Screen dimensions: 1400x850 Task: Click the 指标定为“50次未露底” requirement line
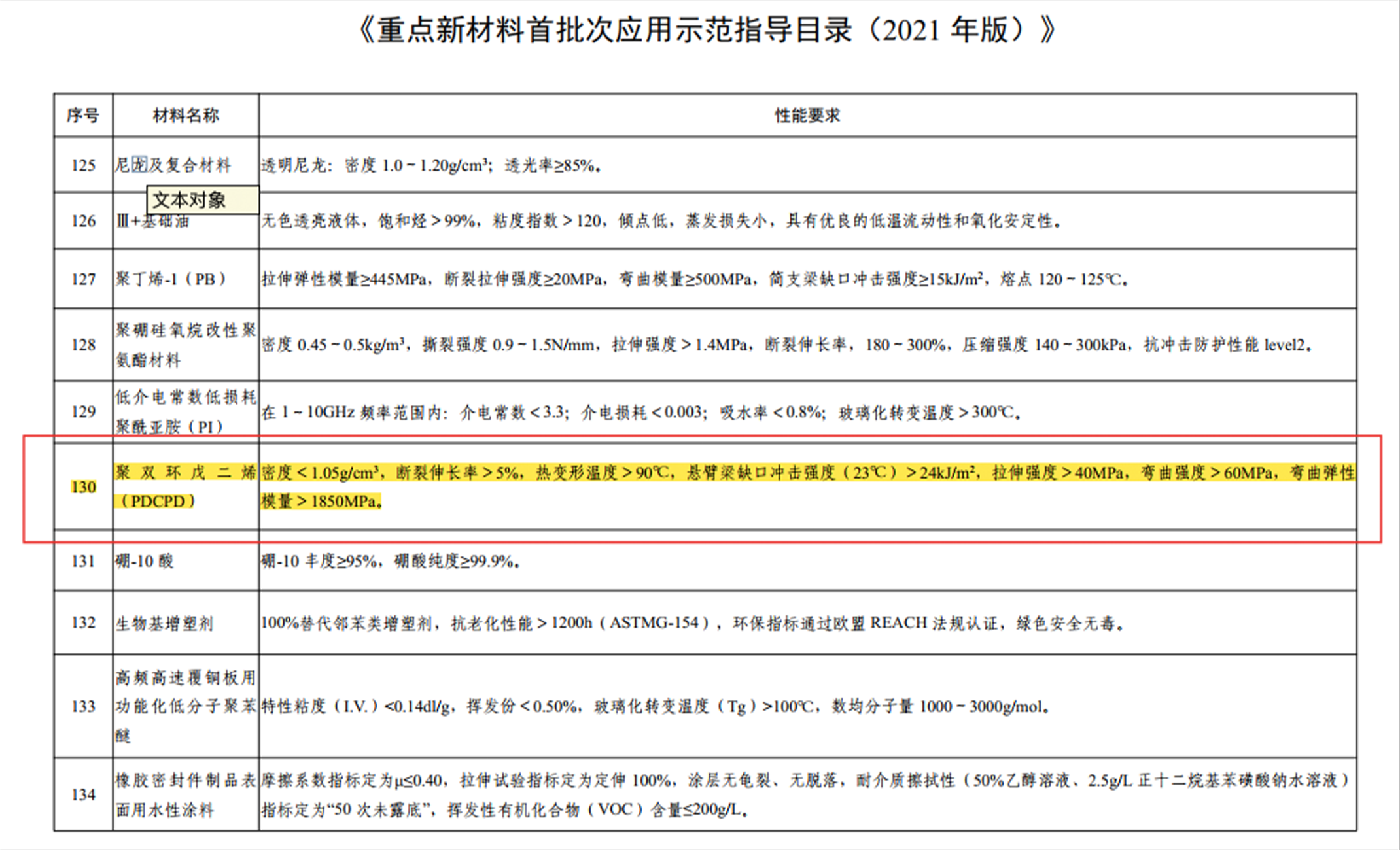pyautogui.click(x=505, y=810)
